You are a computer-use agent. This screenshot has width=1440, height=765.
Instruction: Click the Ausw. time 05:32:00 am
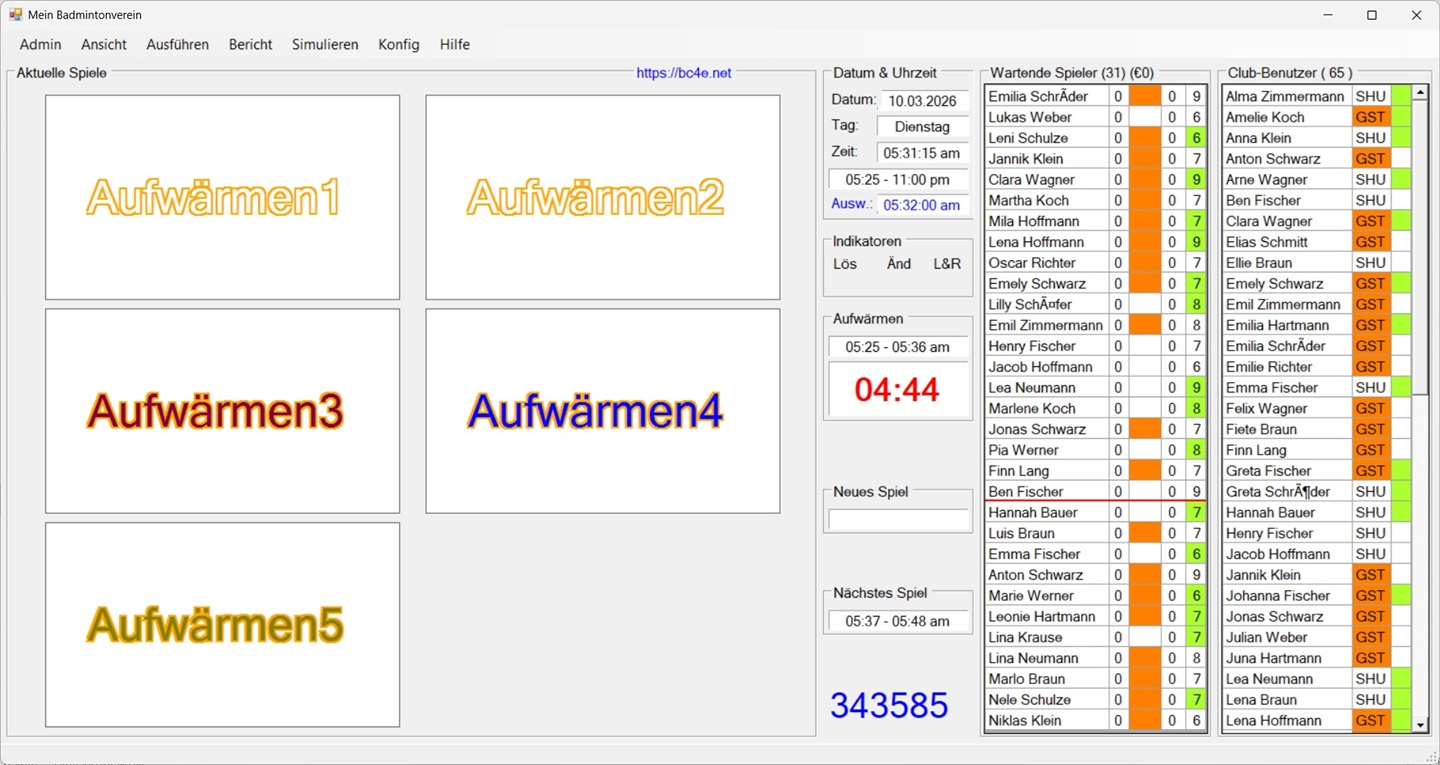pyautogui.click(x=921, y=205)
